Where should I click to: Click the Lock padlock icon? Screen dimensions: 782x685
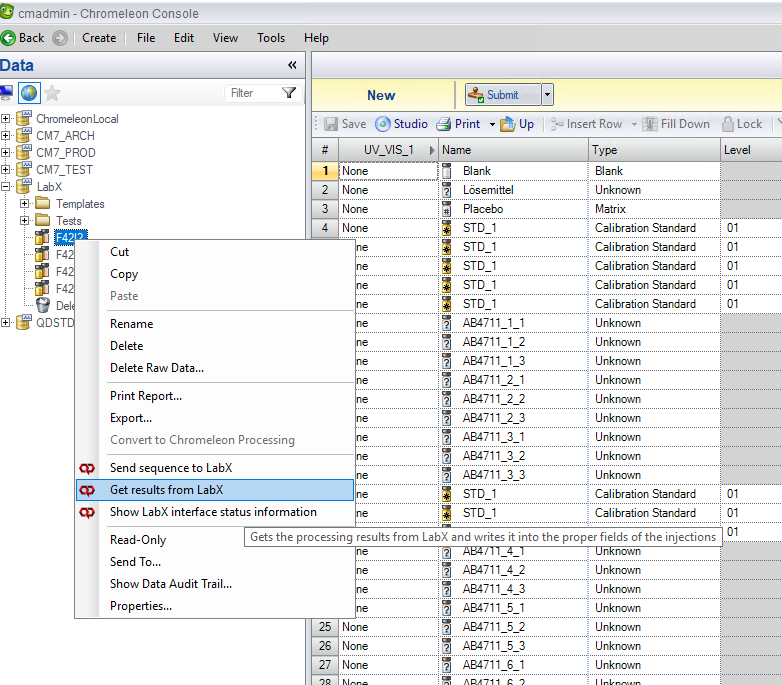728,124
